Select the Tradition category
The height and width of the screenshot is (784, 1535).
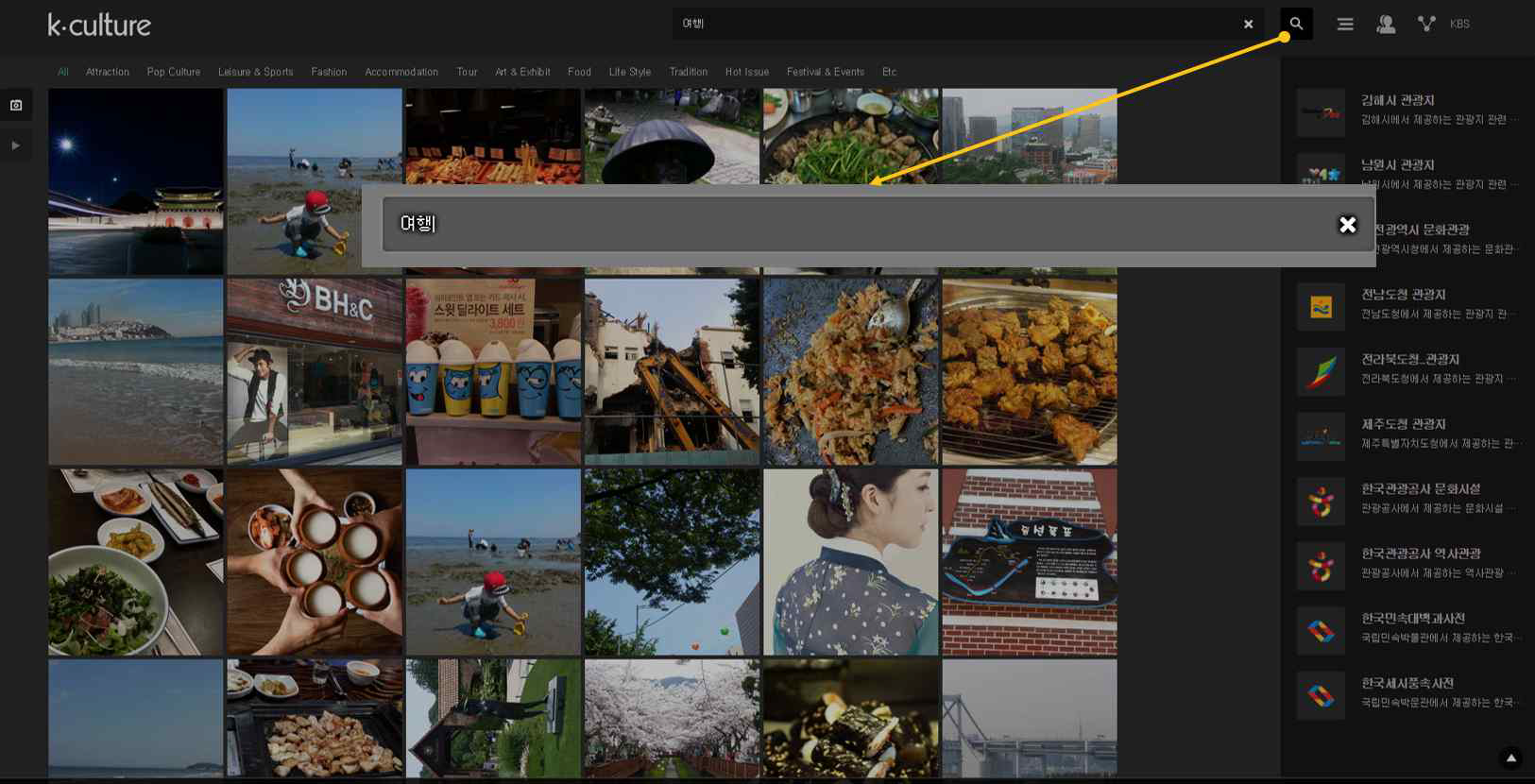[x=689, y=72]
